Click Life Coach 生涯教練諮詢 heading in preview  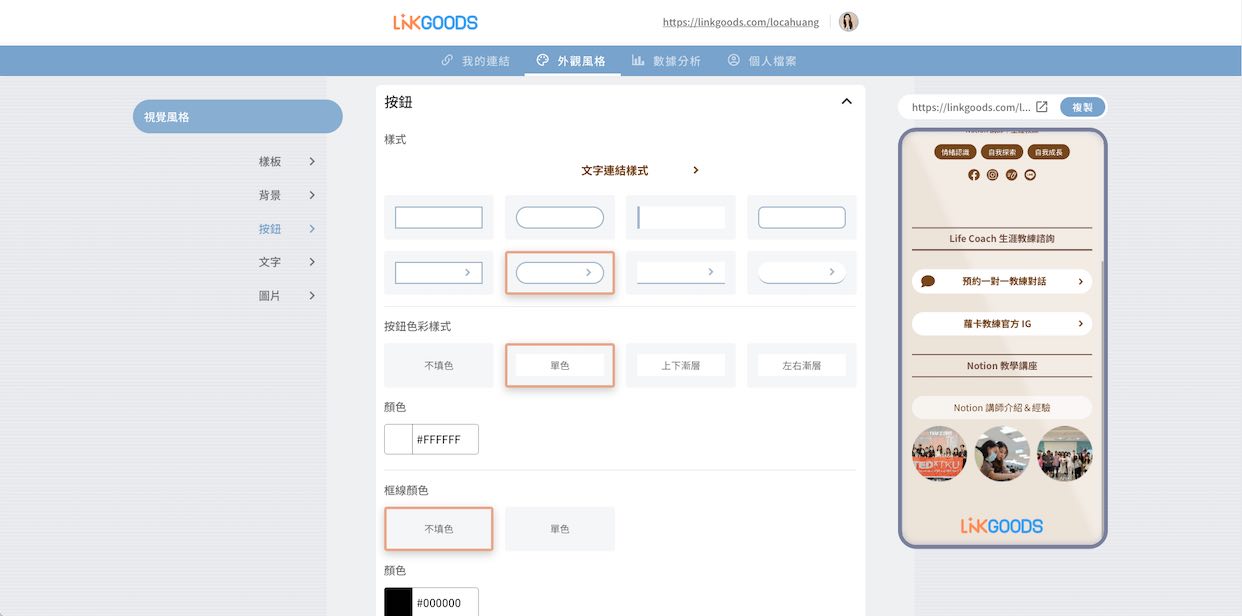point(1002,239)
